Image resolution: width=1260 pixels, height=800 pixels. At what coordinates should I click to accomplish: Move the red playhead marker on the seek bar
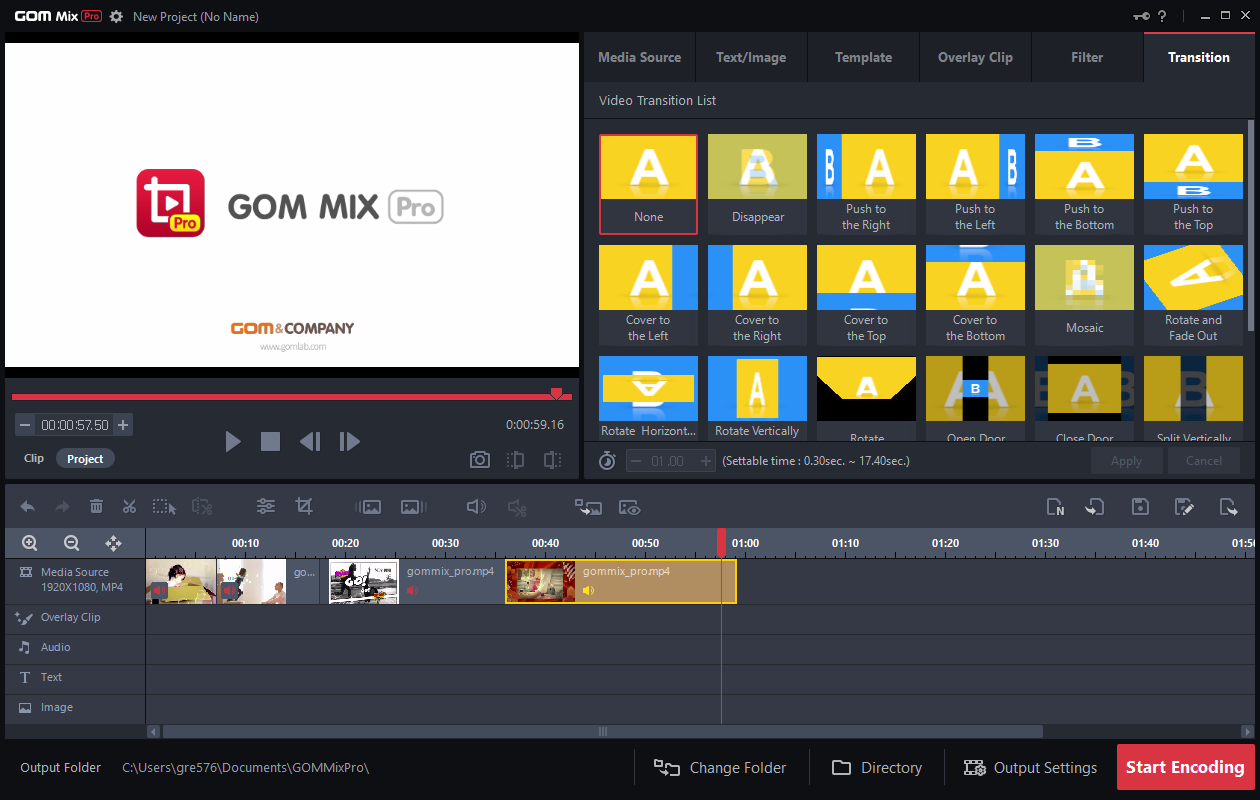point(557,392)
